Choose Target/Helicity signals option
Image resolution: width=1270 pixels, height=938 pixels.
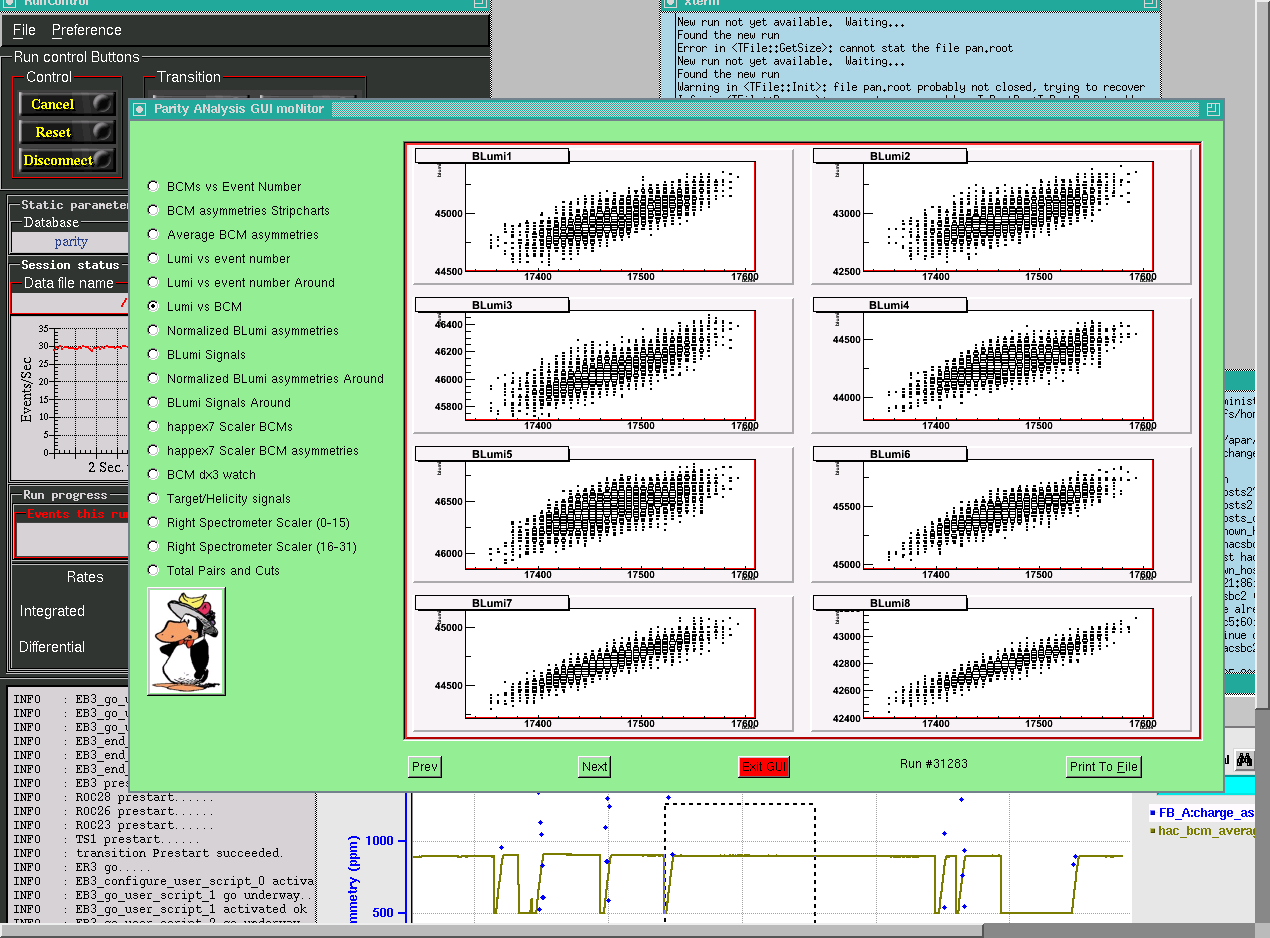153,498
